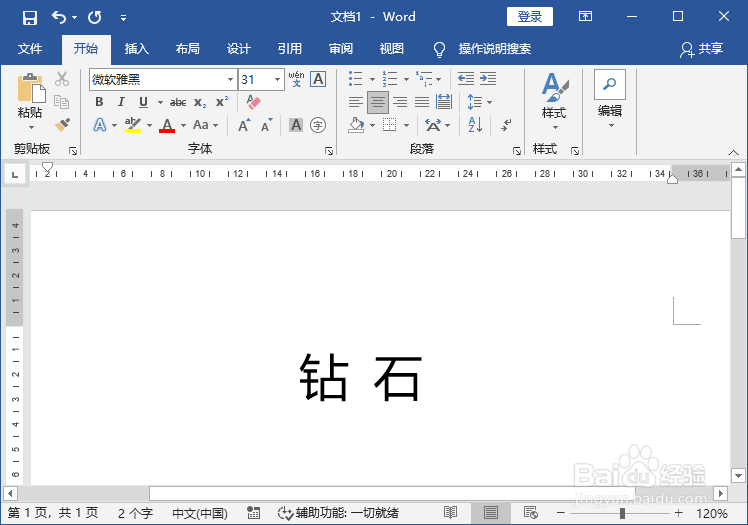Viewport: 748px width, 525px height.
Task: Switch to the 布局 (Layout) tab
Action: click(x=187, y=49)
